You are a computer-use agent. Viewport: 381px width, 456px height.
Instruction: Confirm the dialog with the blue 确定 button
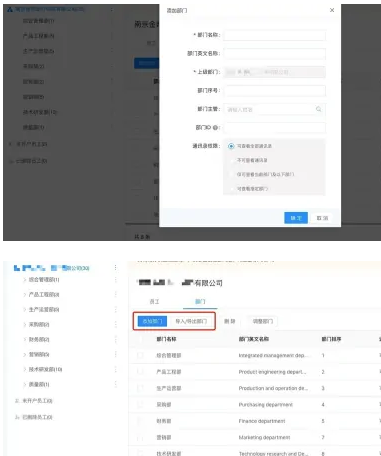click(x=296, y=218)
